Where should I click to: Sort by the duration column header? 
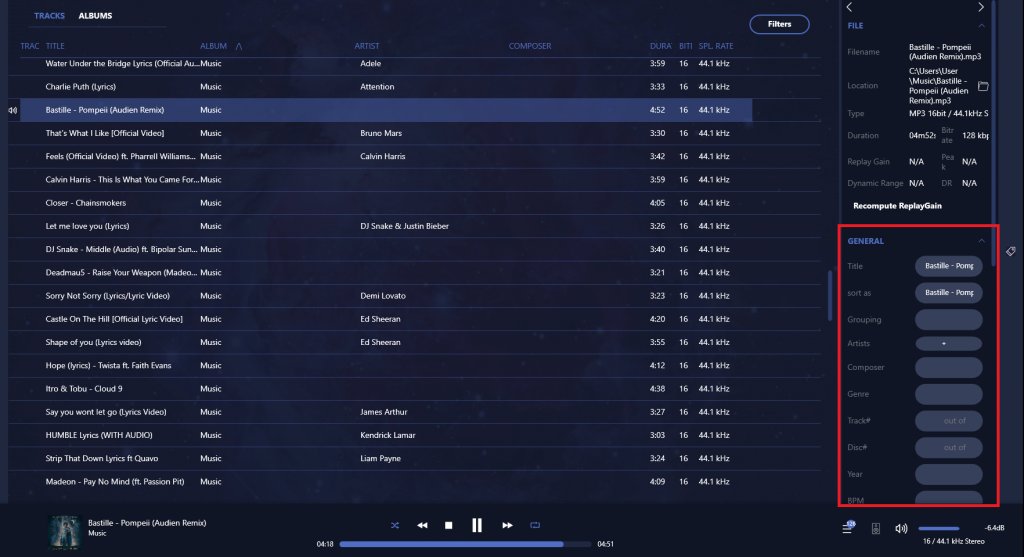click(x=660, y=46)
